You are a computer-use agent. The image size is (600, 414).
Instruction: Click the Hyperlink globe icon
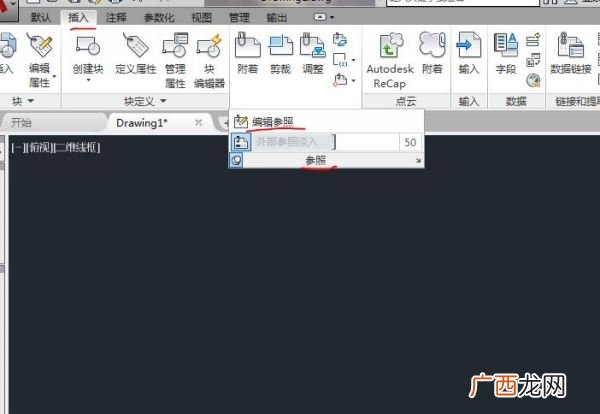click(x=533, y=80)
